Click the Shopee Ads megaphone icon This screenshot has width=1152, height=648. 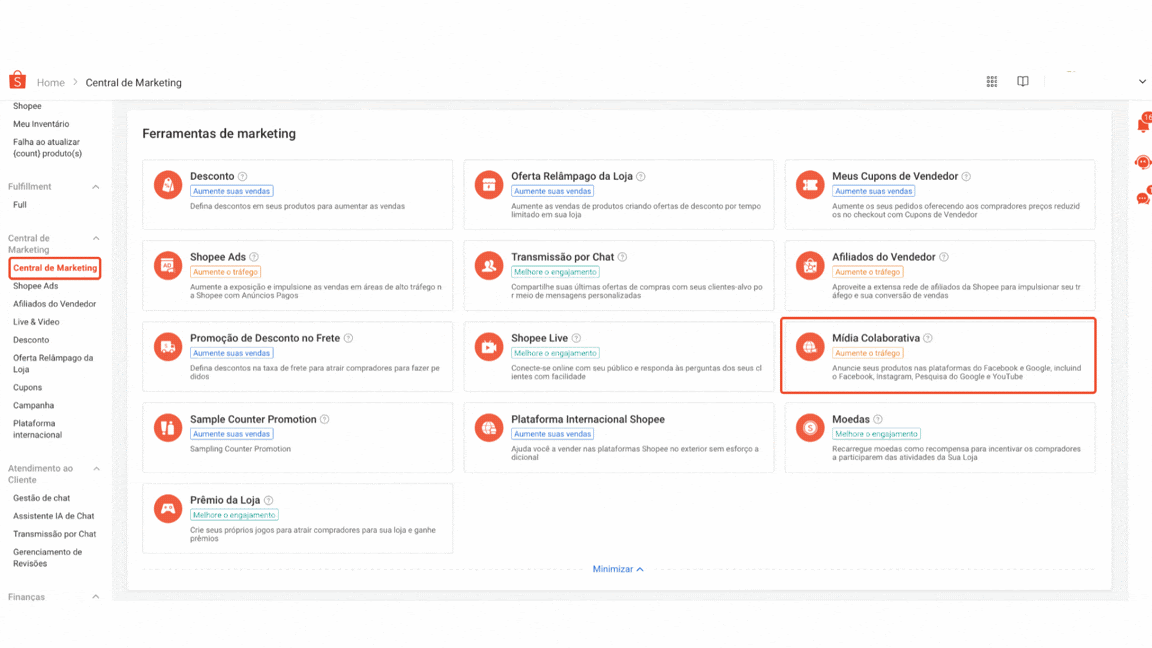point(167,265)
